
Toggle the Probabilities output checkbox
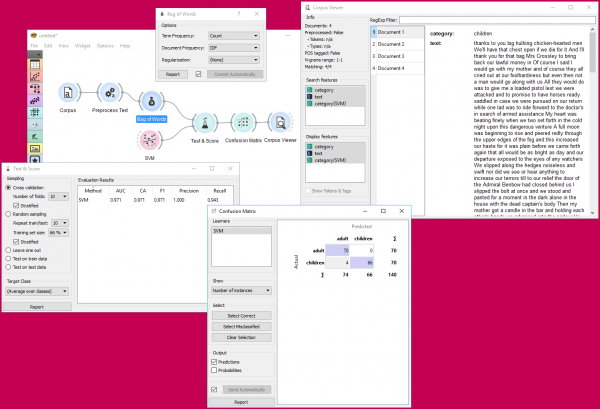(214, 370)
